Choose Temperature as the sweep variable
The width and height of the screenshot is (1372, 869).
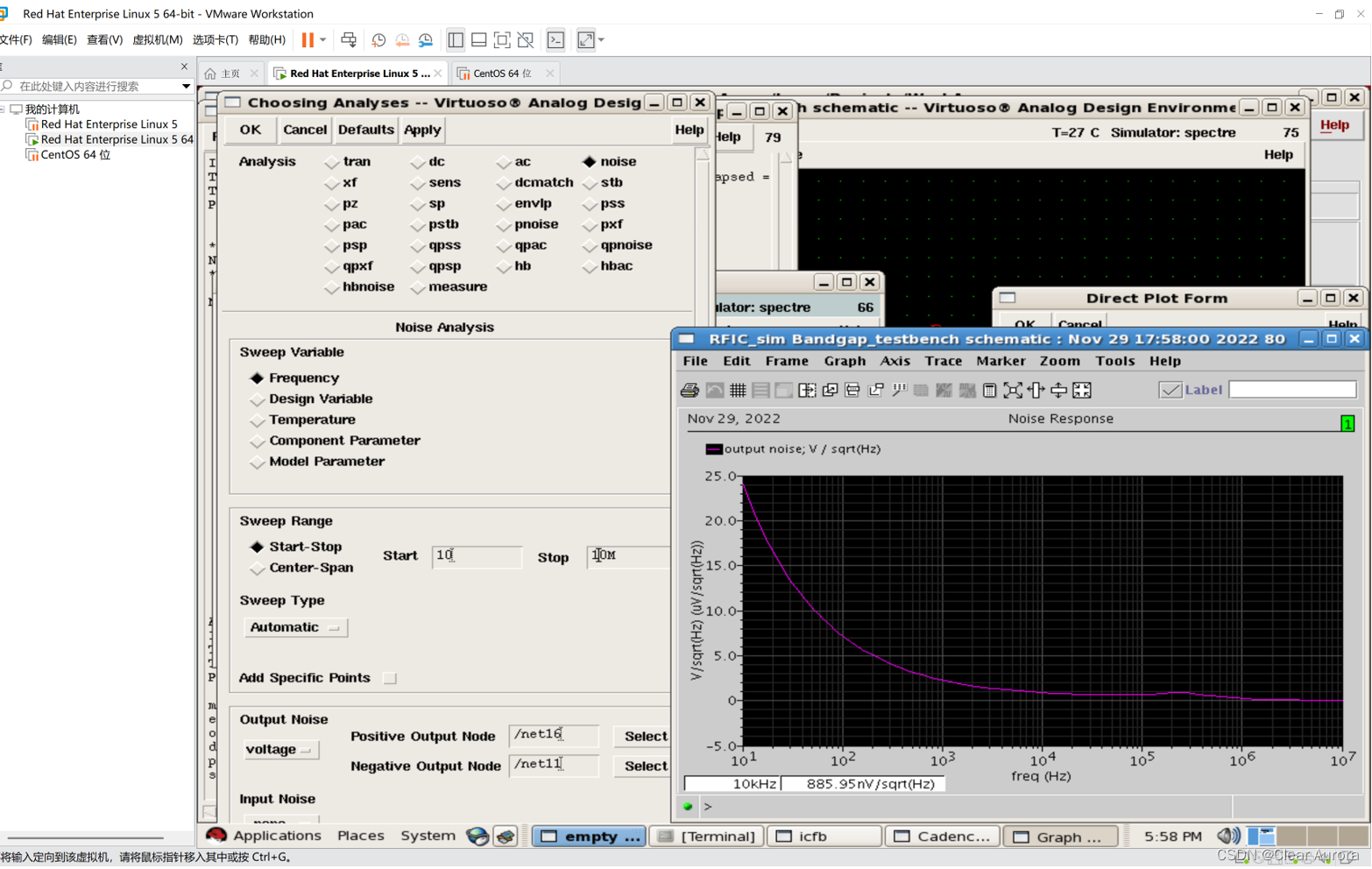point(257,420)
